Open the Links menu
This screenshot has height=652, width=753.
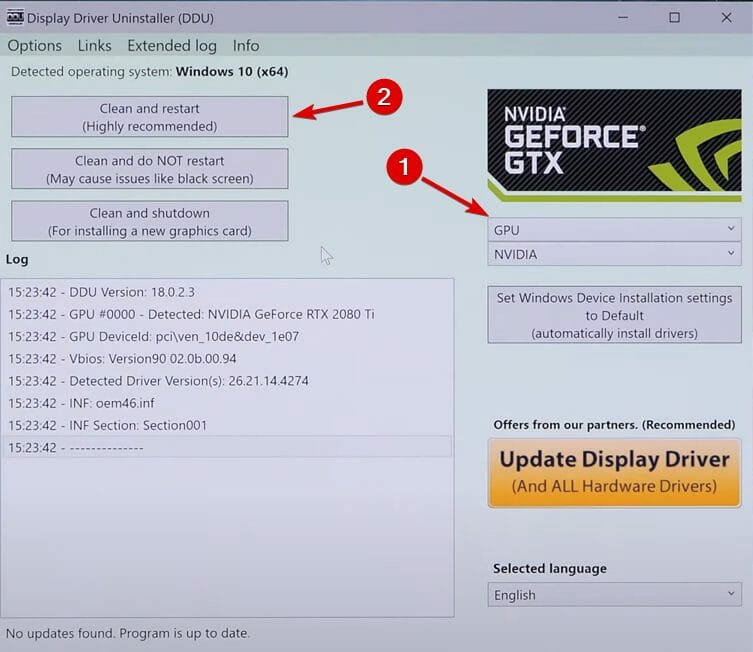tap(95, 46)
